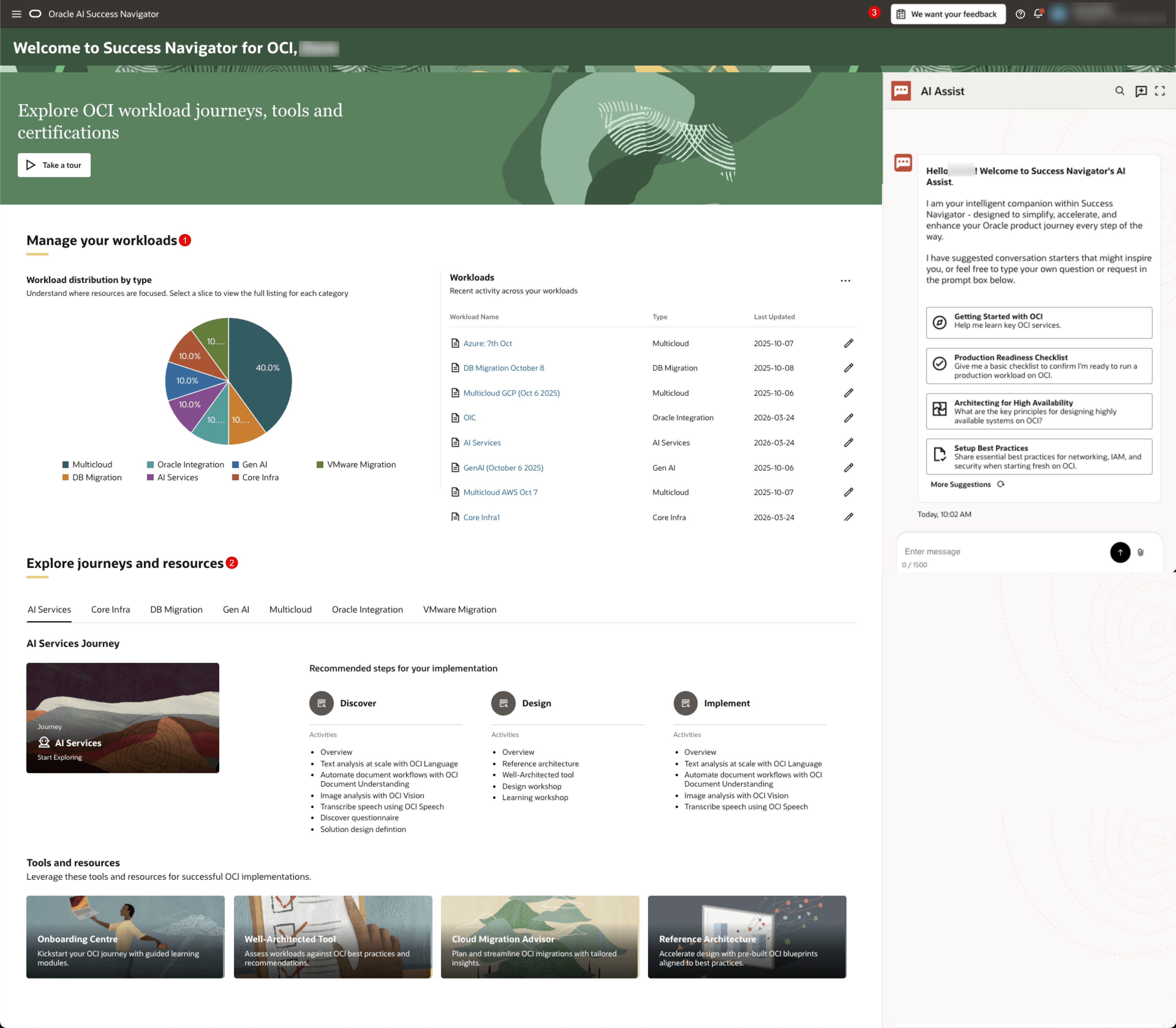This screenshot has width=1176, height=1028.
Task: Click the user profile avatar
Action: (1058, 14)
